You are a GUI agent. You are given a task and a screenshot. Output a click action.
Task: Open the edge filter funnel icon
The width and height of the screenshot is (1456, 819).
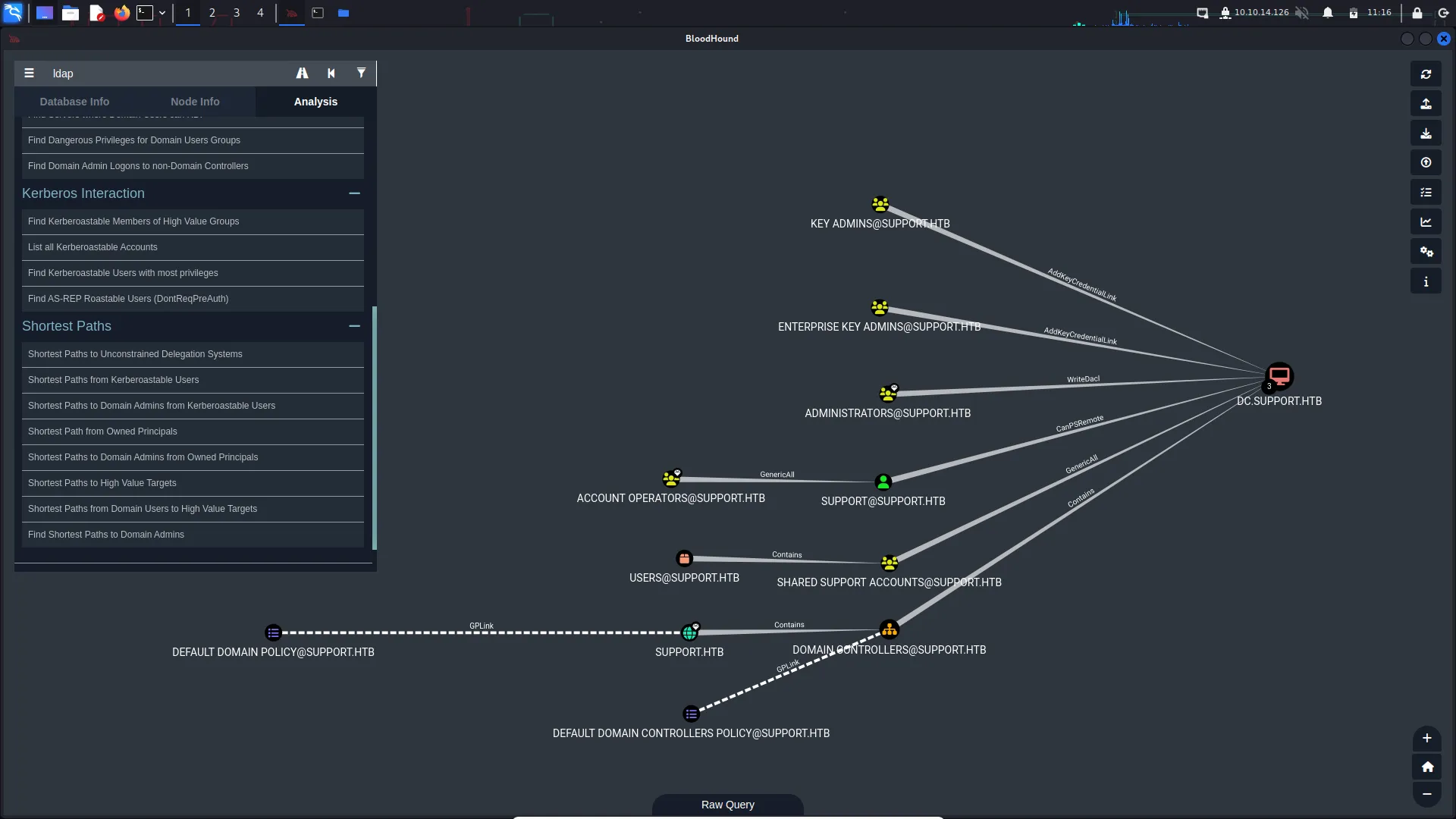coord(361,74)
